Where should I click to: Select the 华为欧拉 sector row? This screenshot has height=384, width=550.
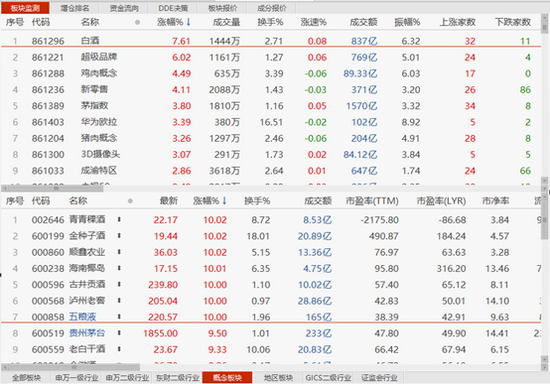[271, 122]
